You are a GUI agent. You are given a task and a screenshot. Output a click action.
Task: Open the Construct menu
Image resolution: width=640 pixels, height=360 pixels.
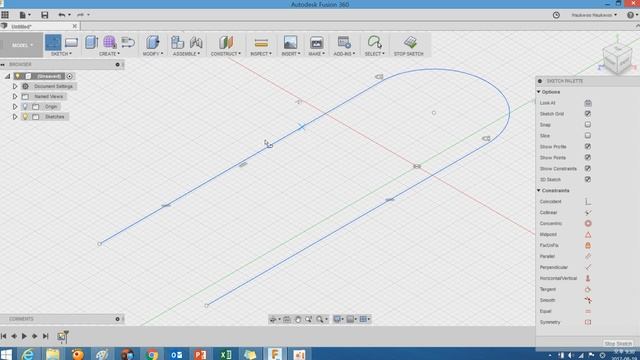(x=226, y=54)
